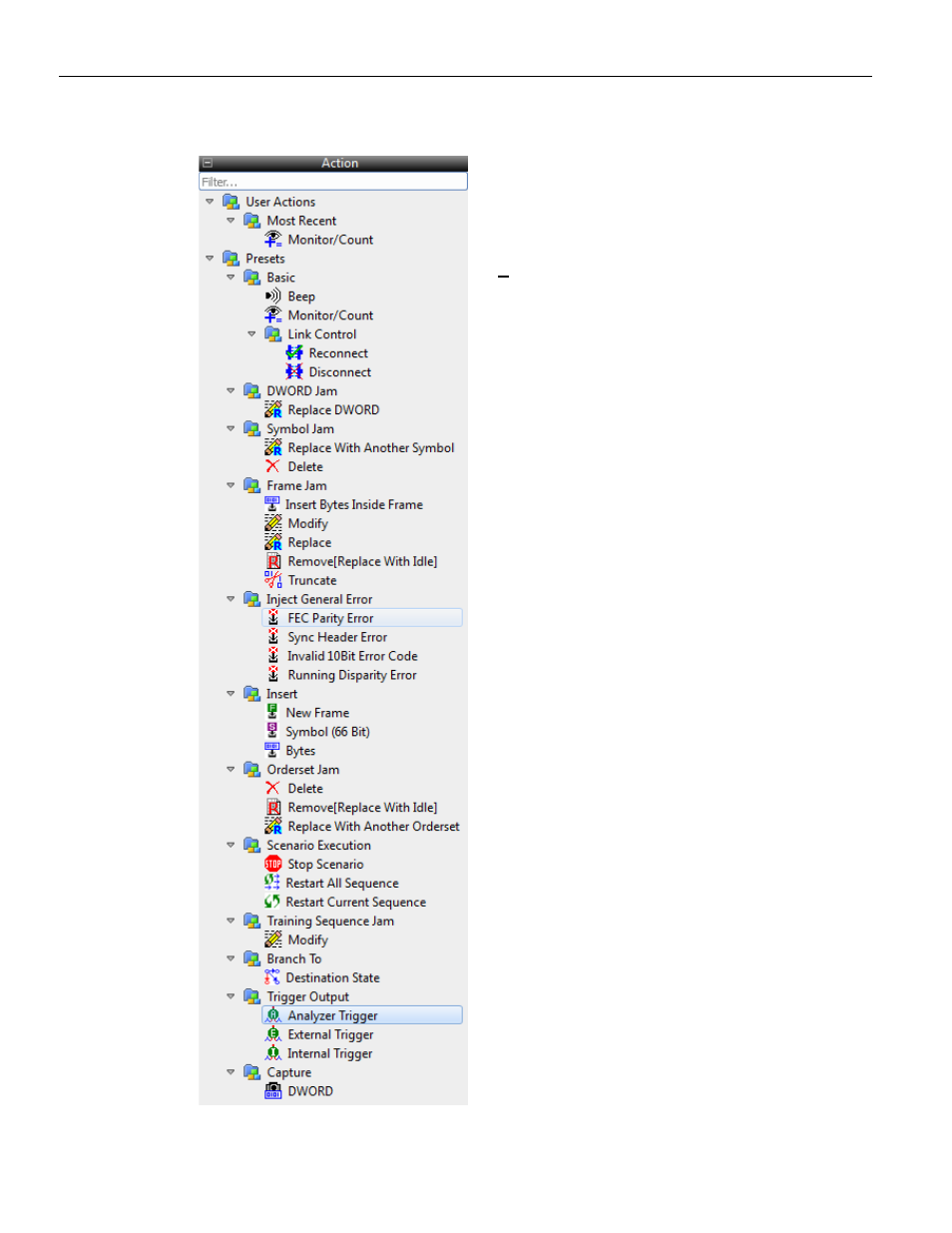Click the New Frame insert icon

272,713
